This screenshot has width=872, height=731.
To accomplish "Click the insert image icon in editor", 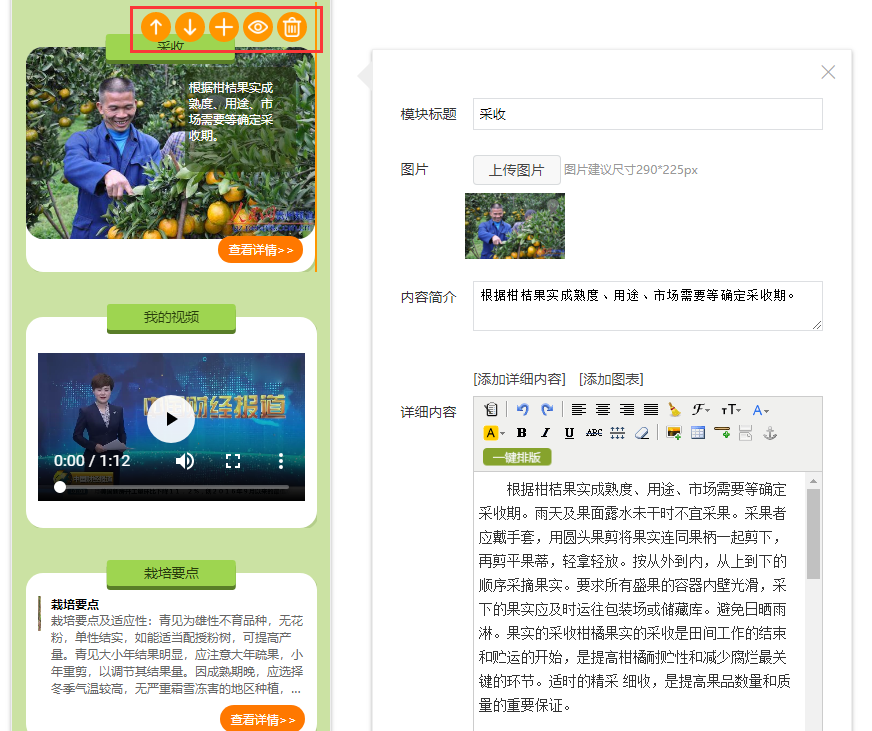I will click(674, 433).
